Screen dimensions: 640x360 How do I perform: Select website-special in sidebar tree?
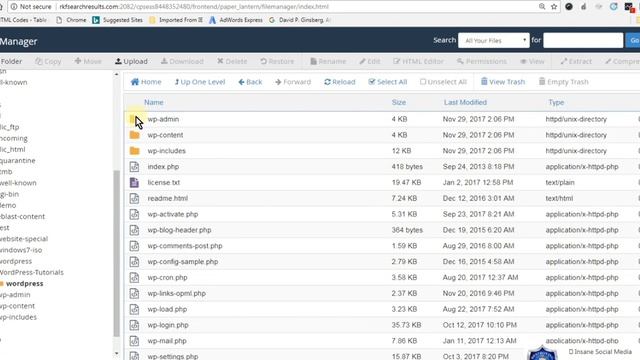[24, 239]
